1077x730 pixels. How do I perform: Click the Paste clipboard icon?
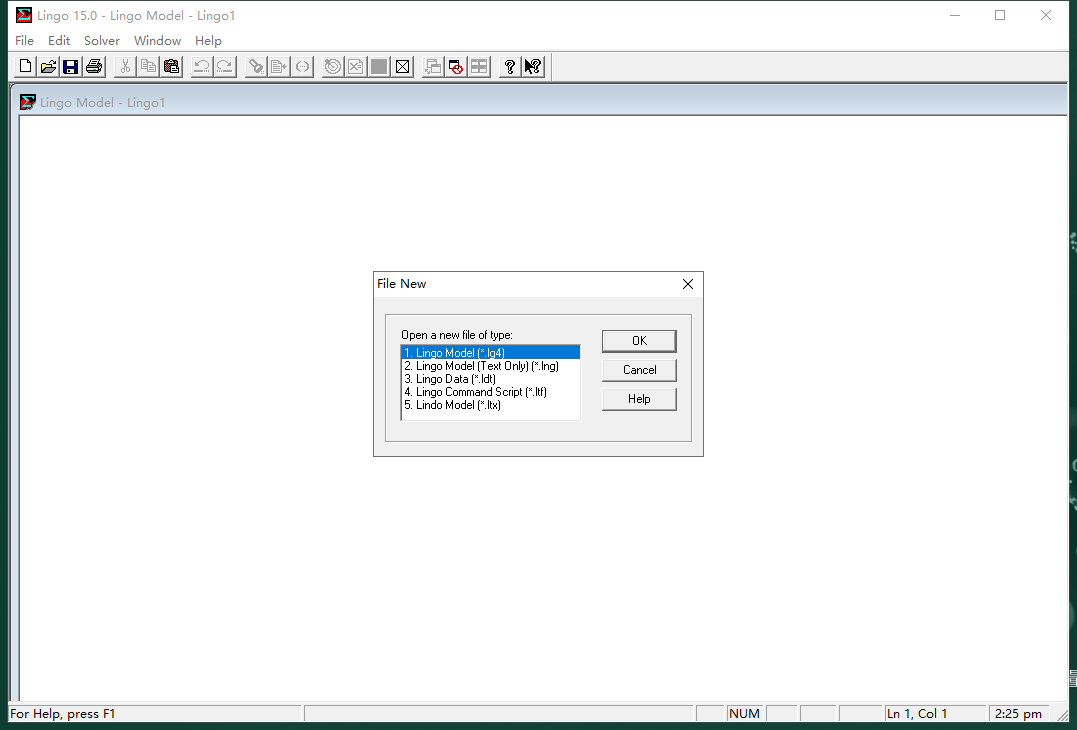(171, 67)
